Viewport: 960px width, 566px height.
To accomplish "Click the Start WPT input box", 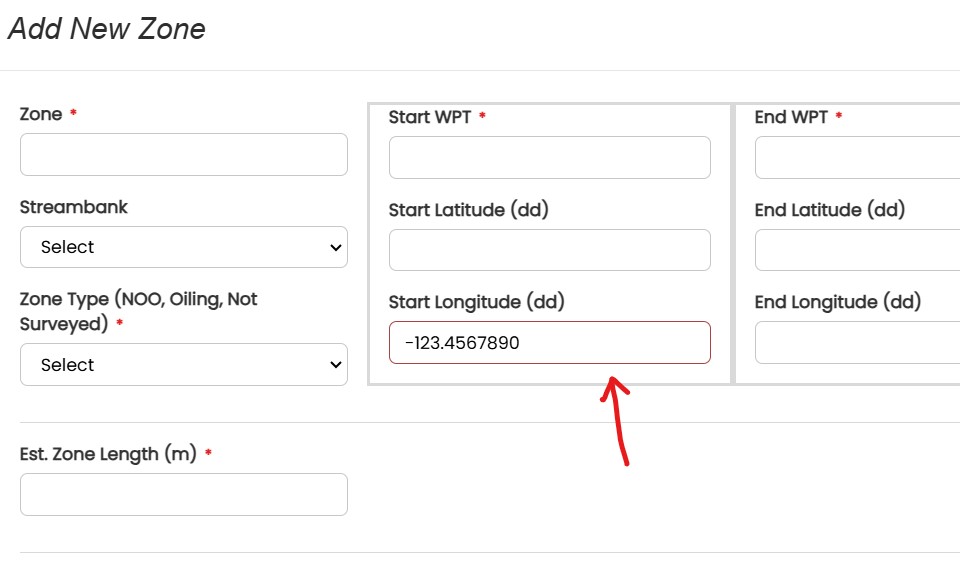I will click(x=550, y=157).
